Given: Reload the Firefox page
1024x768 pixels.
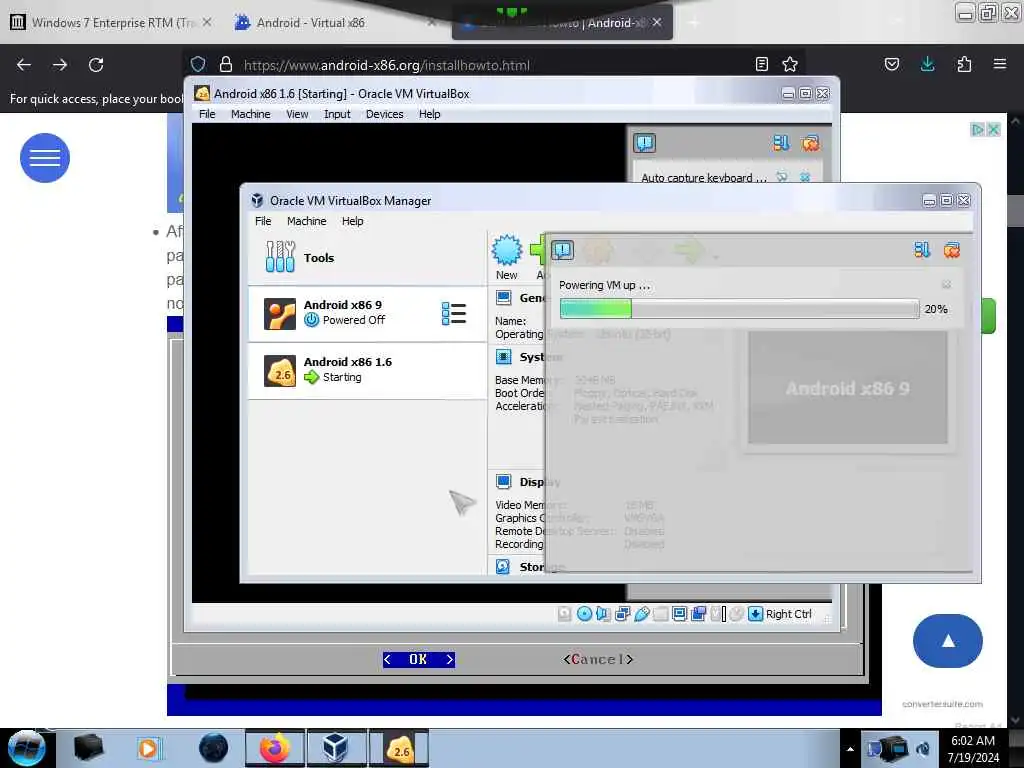Looking at the screenshot, I should [x=96, y=65].
